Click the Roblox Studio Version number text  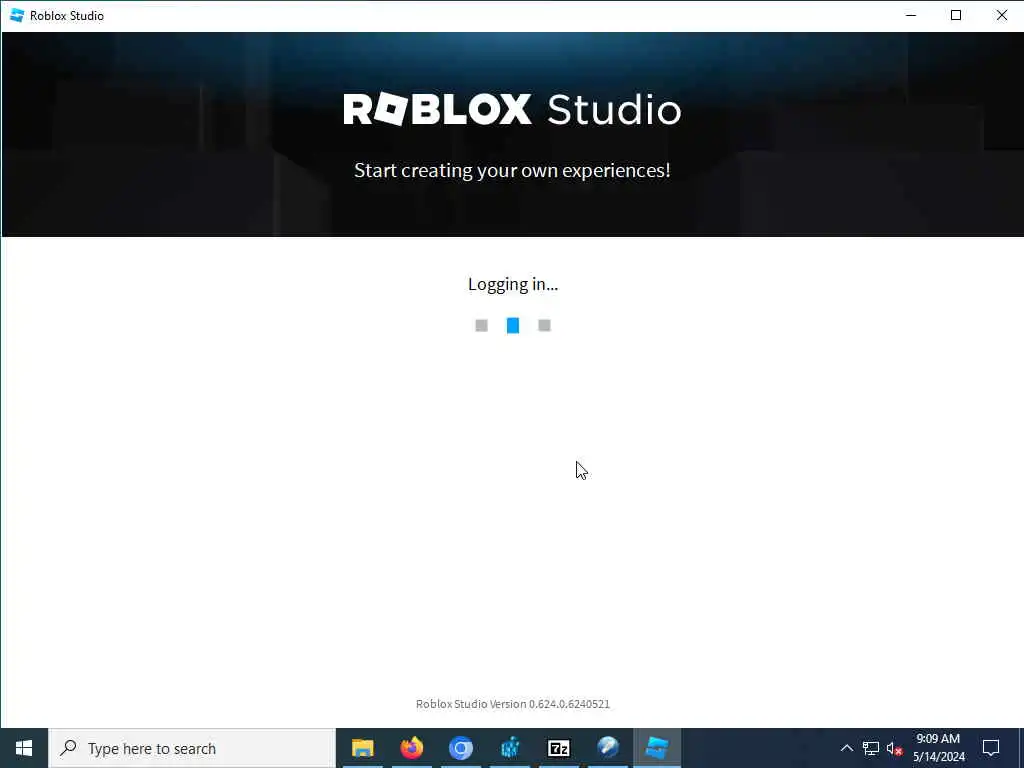[513, 704]
